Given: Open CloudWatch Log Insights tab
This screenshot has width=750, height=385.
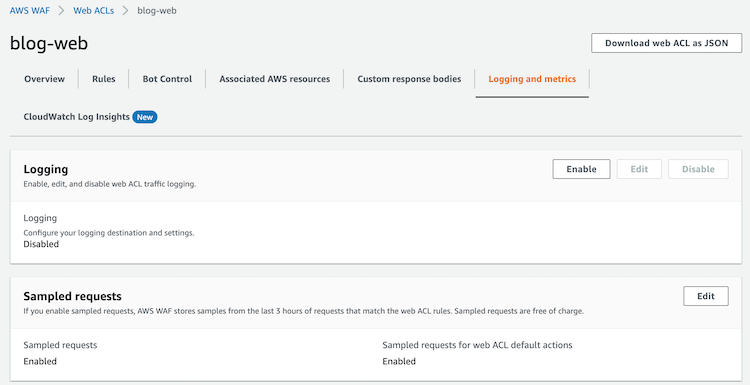Looking at the screenshot, I should [77, 117].
